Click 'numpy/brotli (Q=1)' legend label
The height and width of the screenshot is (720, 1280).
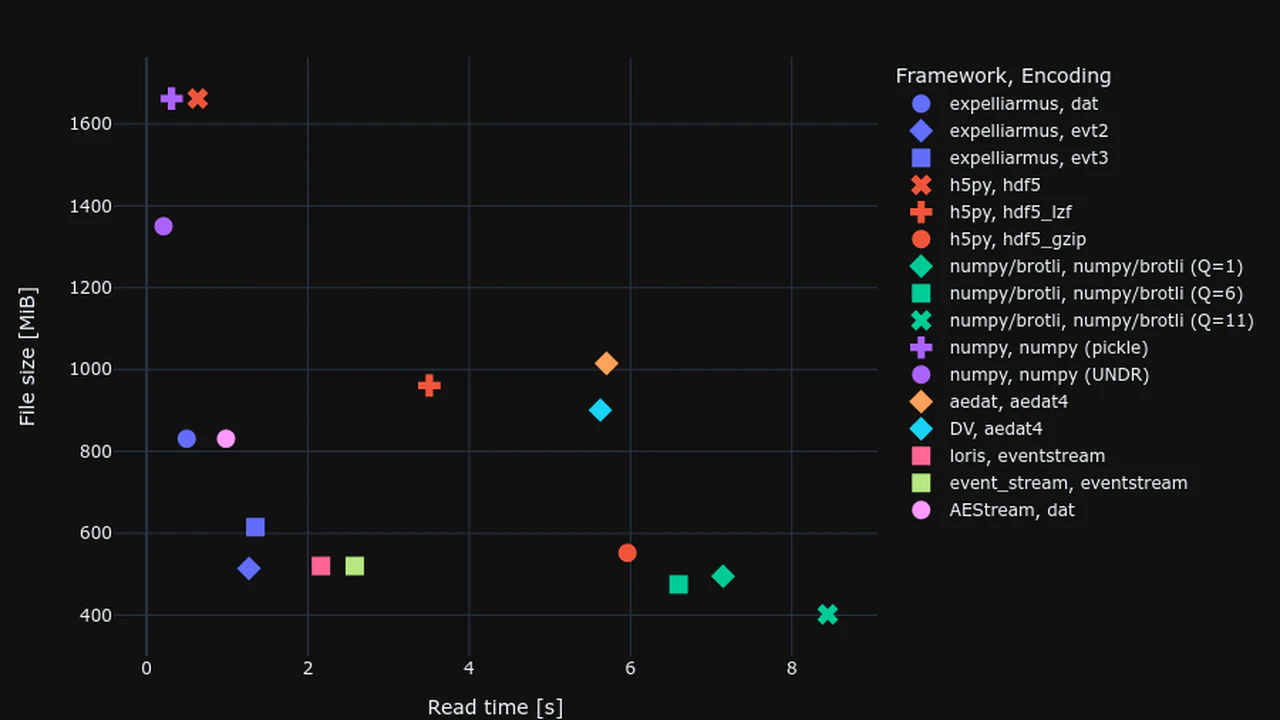point(1096,267)
